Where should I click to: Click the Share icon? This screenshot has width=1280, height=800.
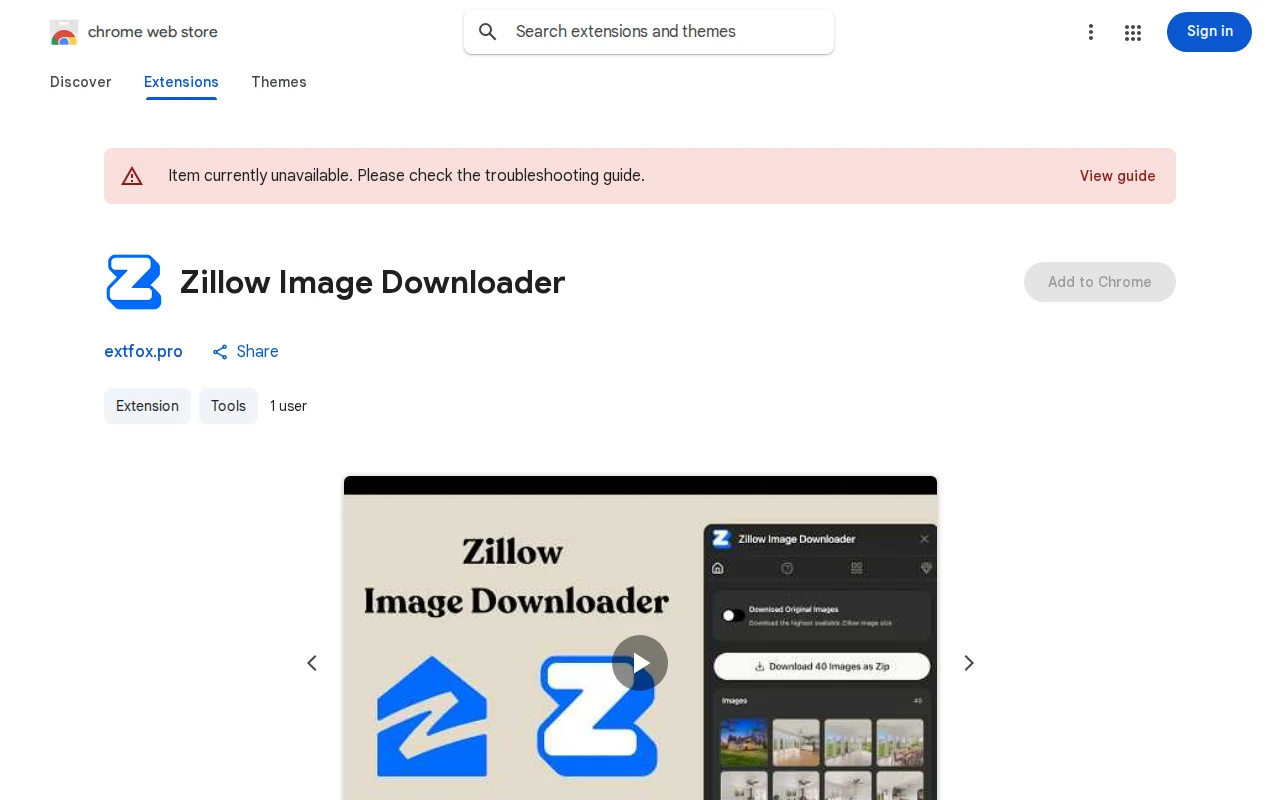pyautogui.click(x=220, y=352)
